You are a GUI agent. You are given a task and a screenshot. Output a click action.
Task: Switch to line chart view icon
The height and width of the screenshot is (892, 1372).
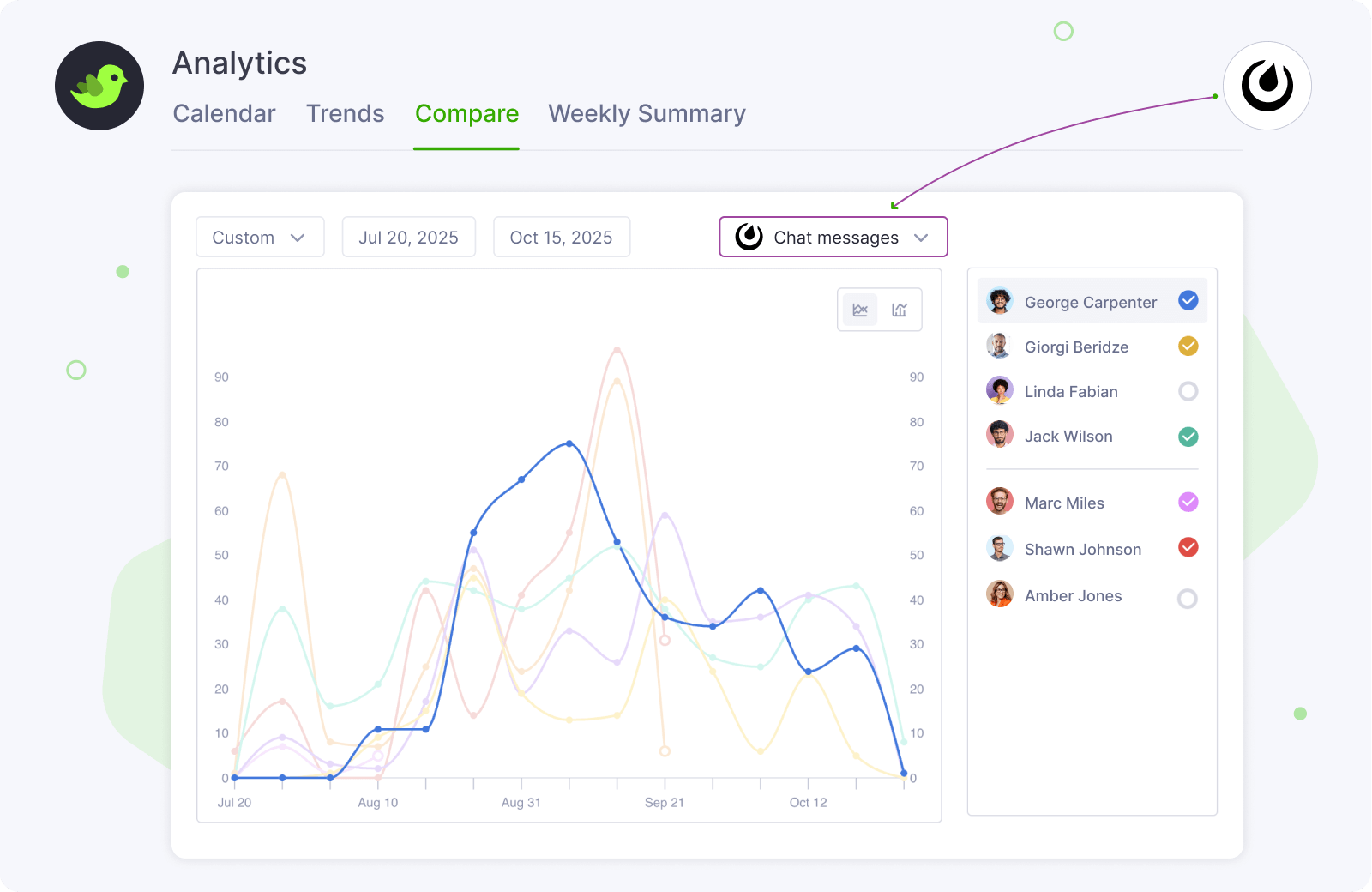[860, 310]
